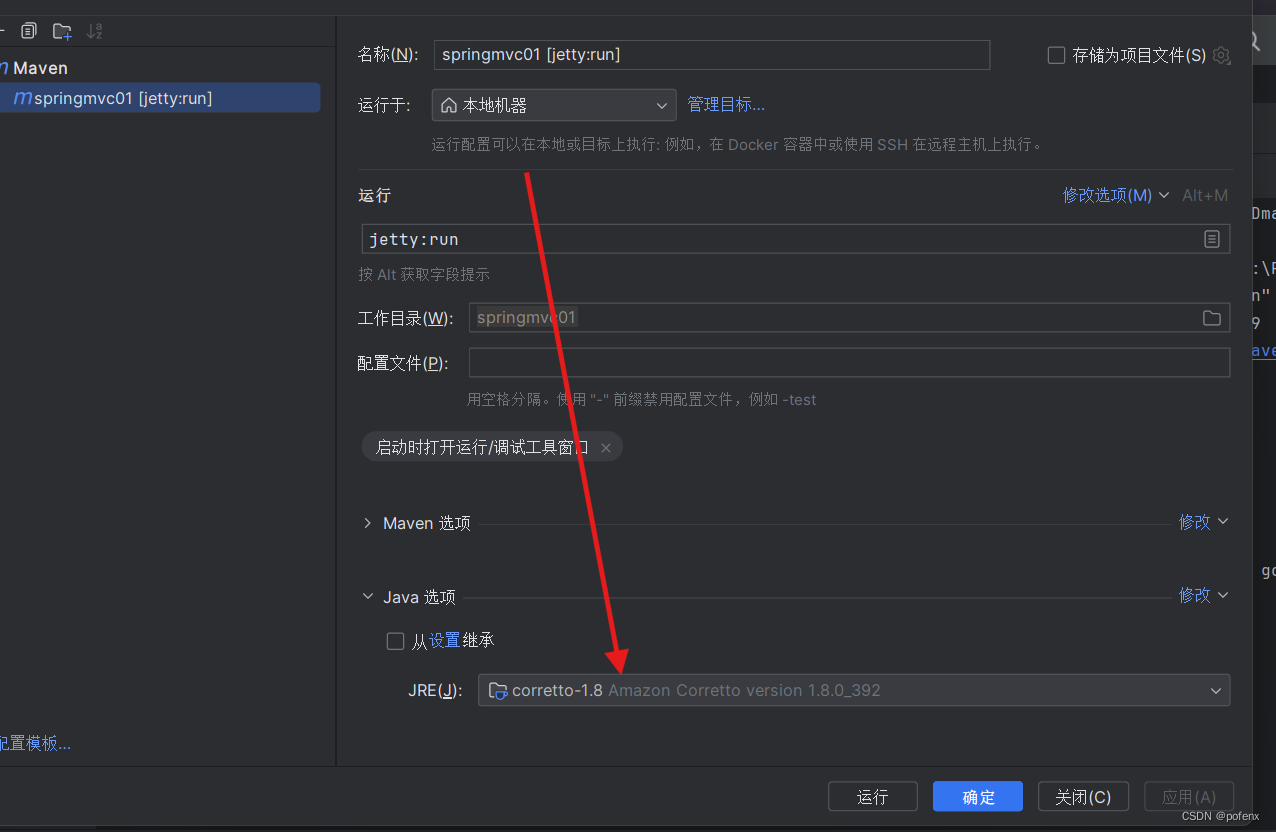This screenshot has height=832, width=1276.
Task: Open the modify dropdown for Maven options
Action: pyautogui.click(x=1203, y=522)
